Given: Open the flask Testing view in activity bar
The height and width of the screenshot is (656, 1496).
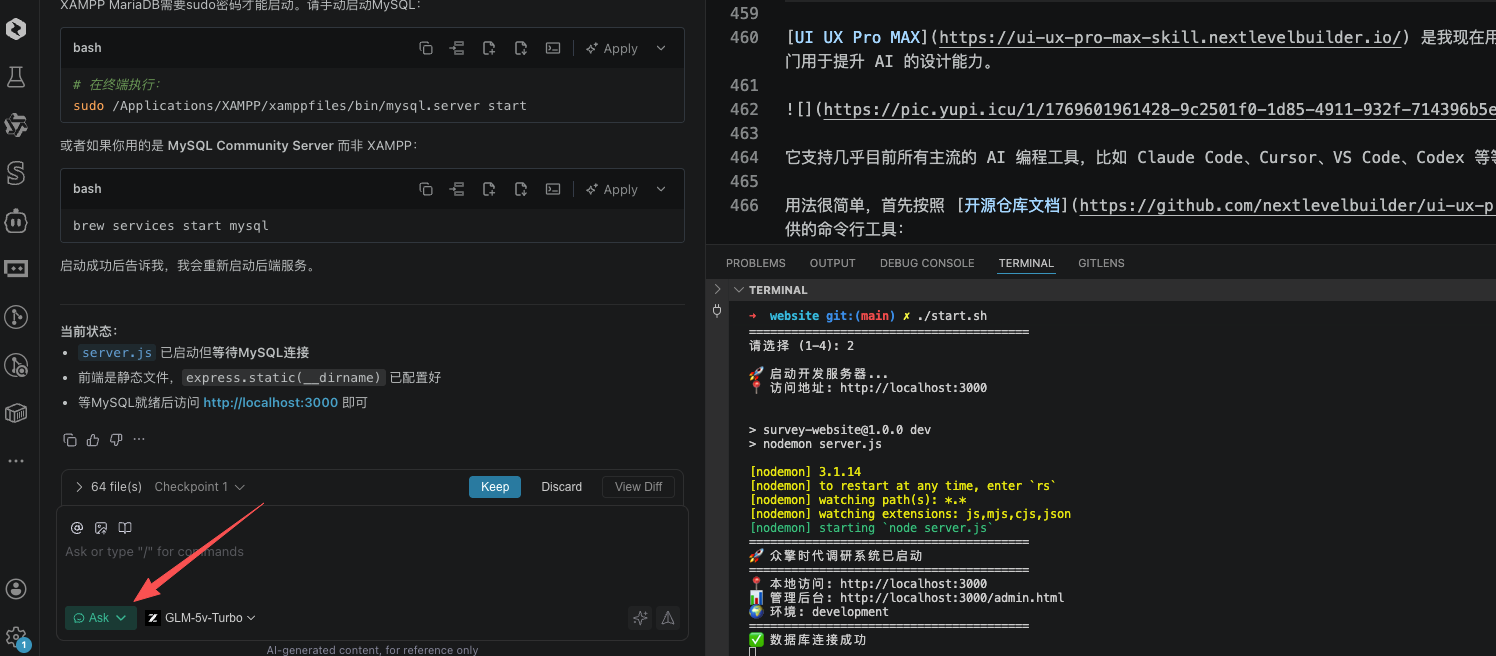Looking at the screenshot, I should (x=16, y=76).
